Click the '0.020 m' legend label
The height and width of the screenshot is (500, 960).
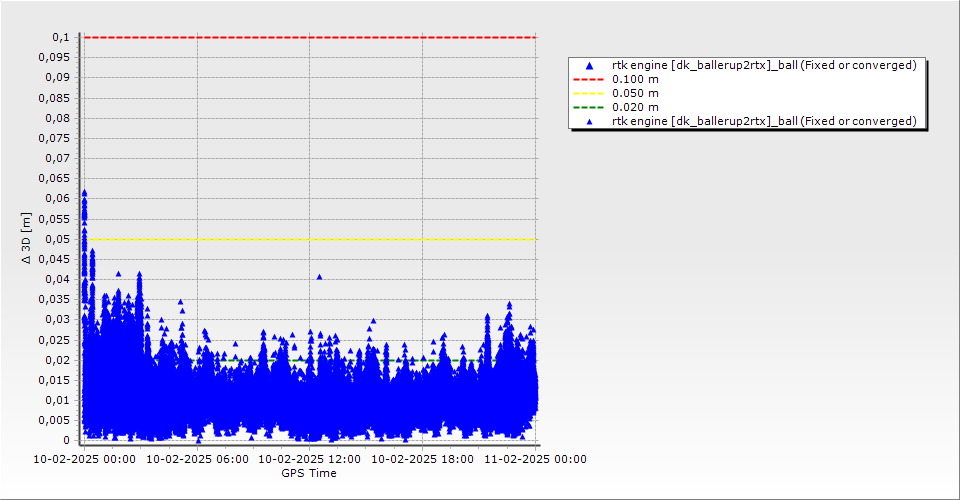[636, 108]
